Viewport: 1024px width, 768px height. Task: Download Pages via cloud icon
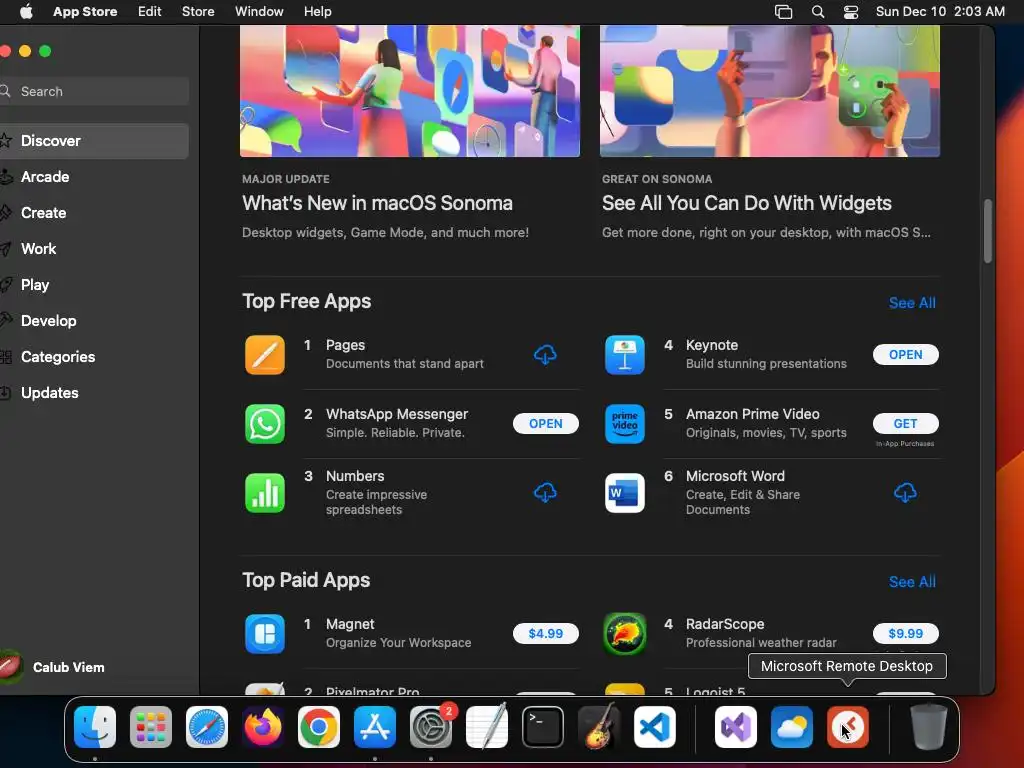(x=545, y=355)
